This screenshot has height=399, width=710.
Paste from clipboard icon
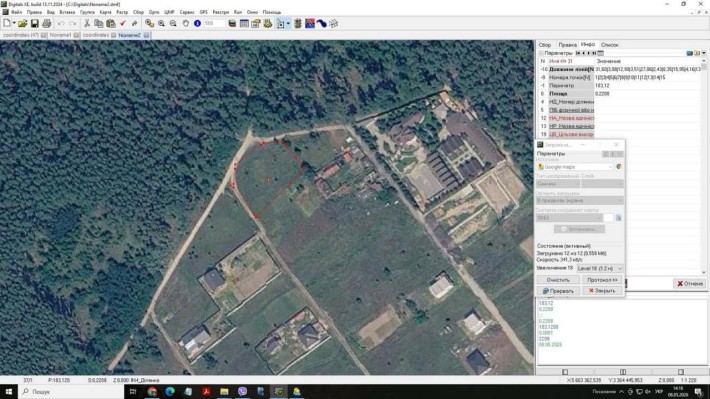pos(110,24)
